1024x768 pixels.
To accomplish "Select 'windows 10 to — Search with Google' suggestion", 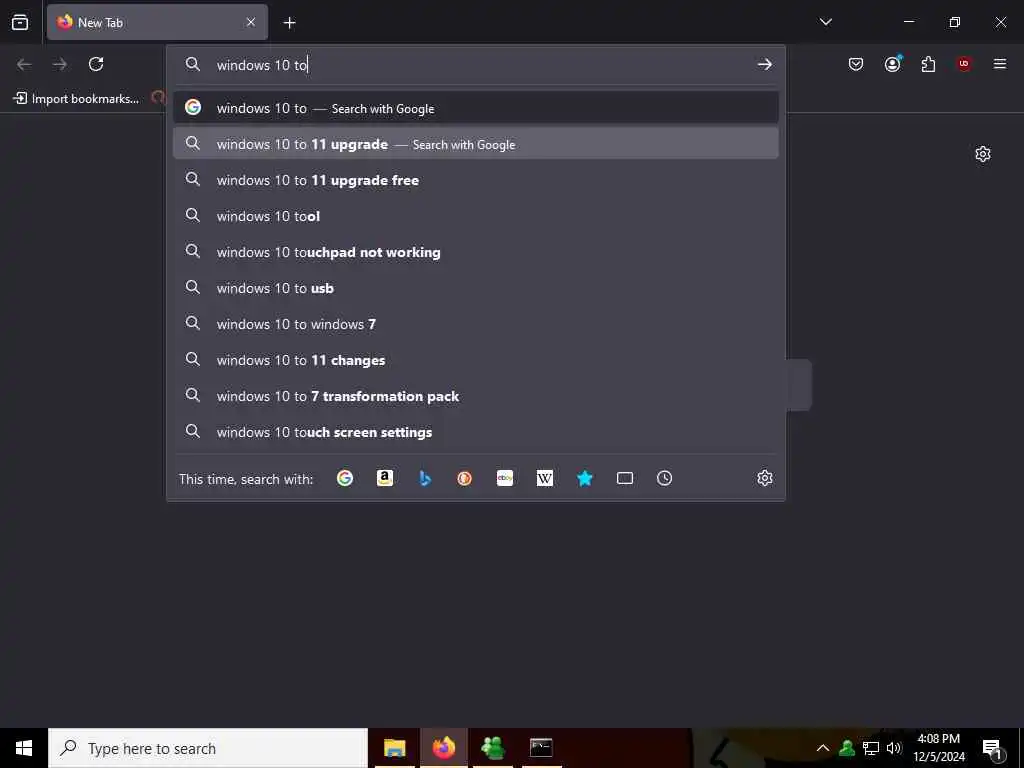I will (475, 108).
